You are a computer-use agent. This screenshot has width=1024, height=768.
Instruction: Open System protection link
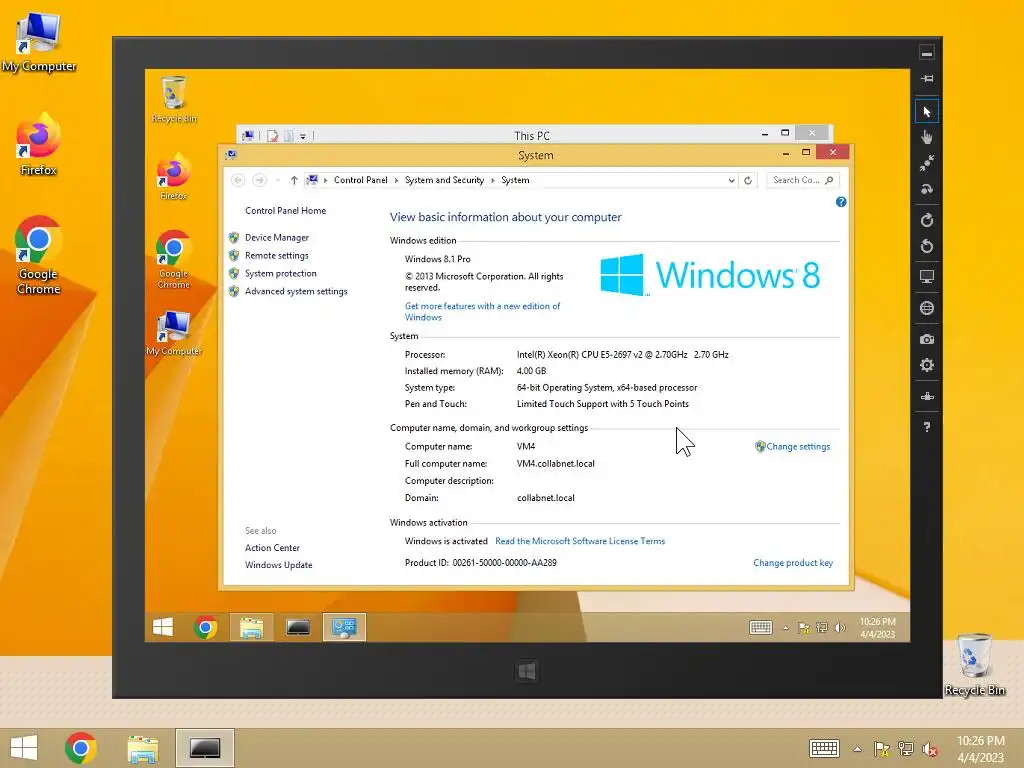(280, 274)
